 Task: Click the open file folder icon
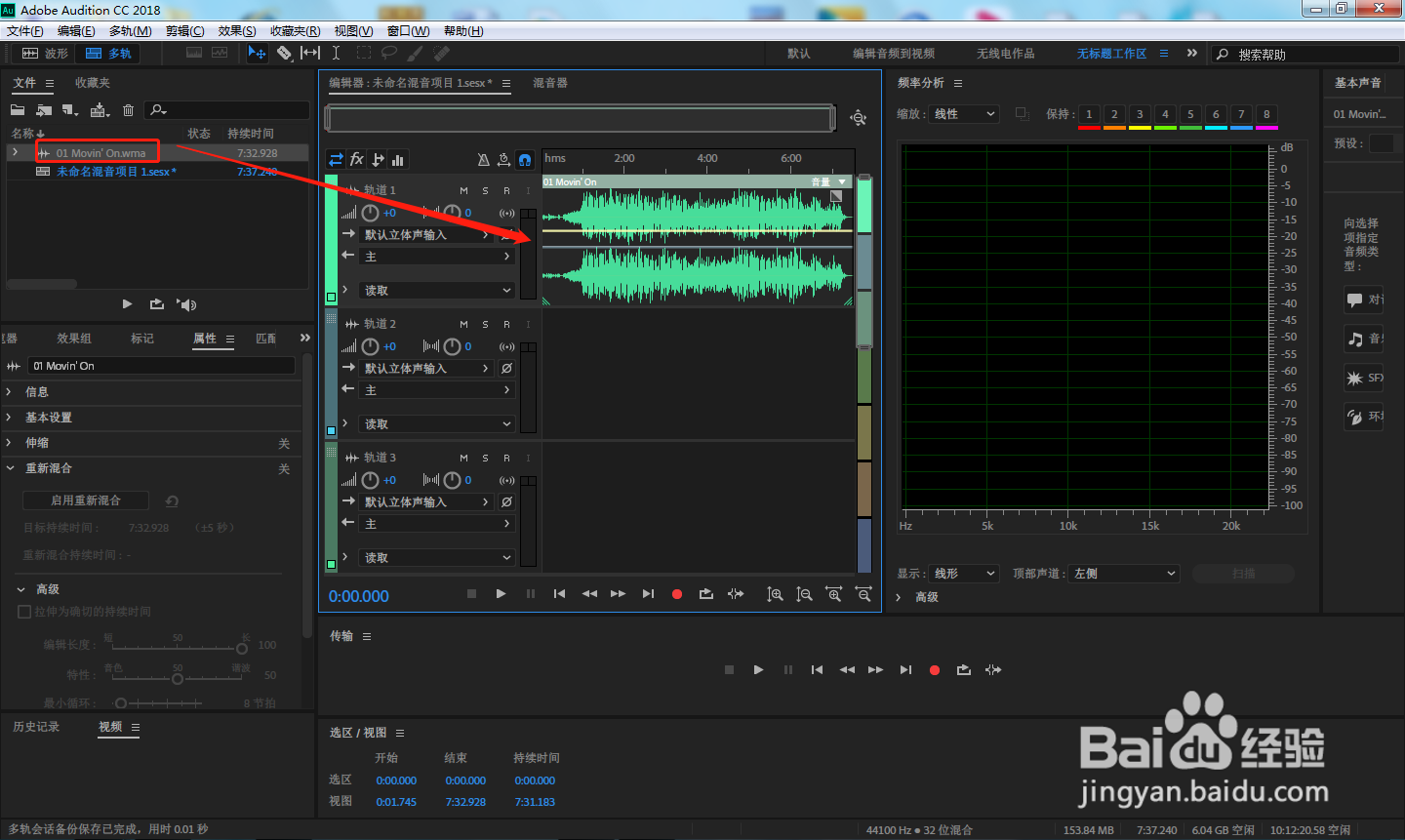18,110
